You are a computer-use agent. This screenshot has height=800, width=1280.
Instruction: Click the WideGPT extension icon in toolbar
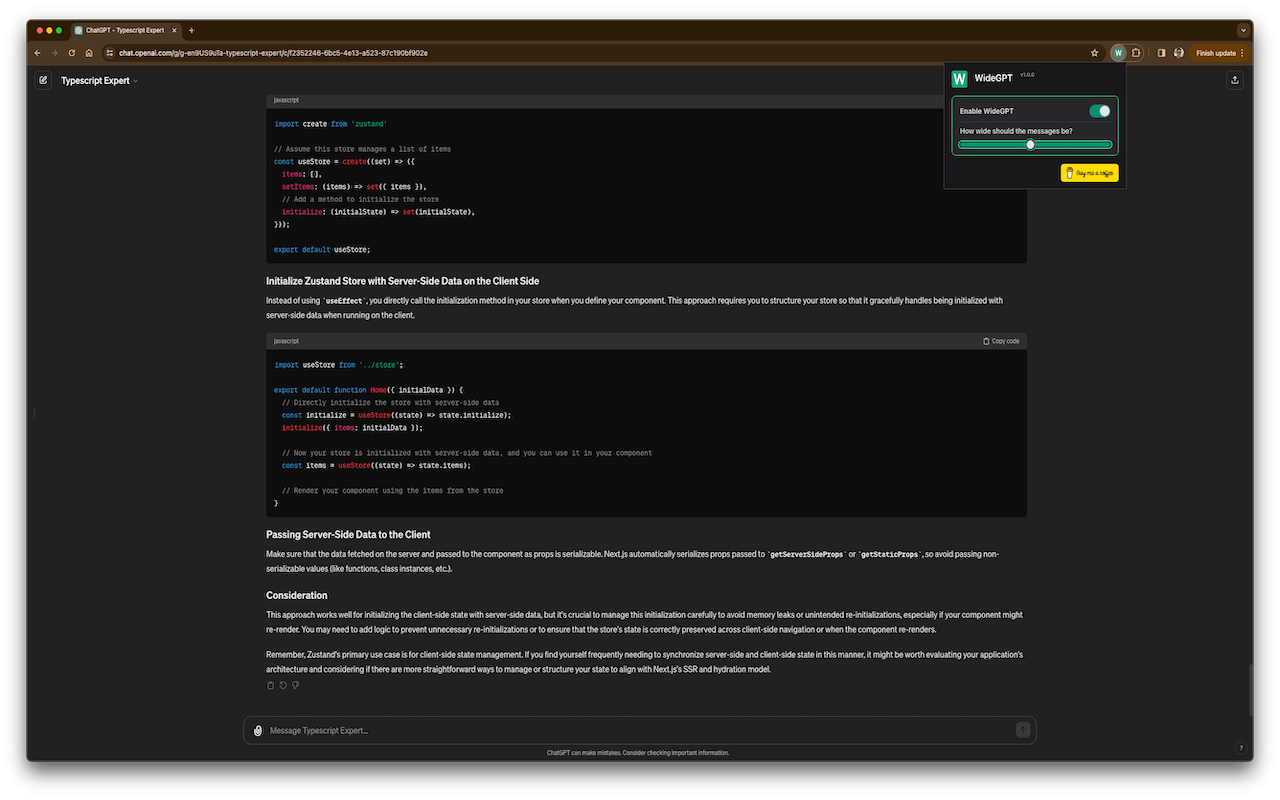click(1118, 53)
